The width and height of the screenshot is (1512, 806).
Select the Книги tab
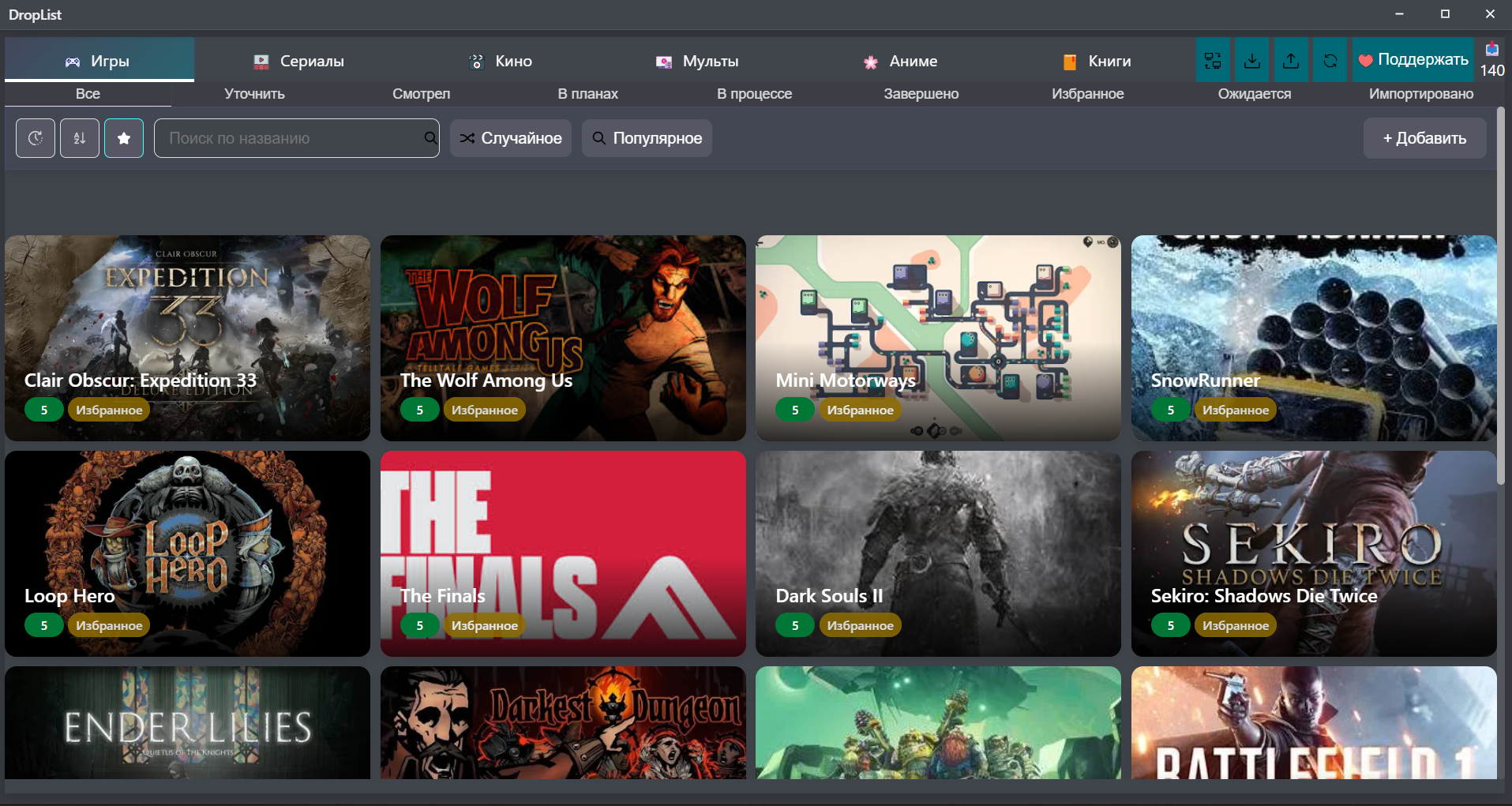pyautogui.click(x=1097, y=61)
